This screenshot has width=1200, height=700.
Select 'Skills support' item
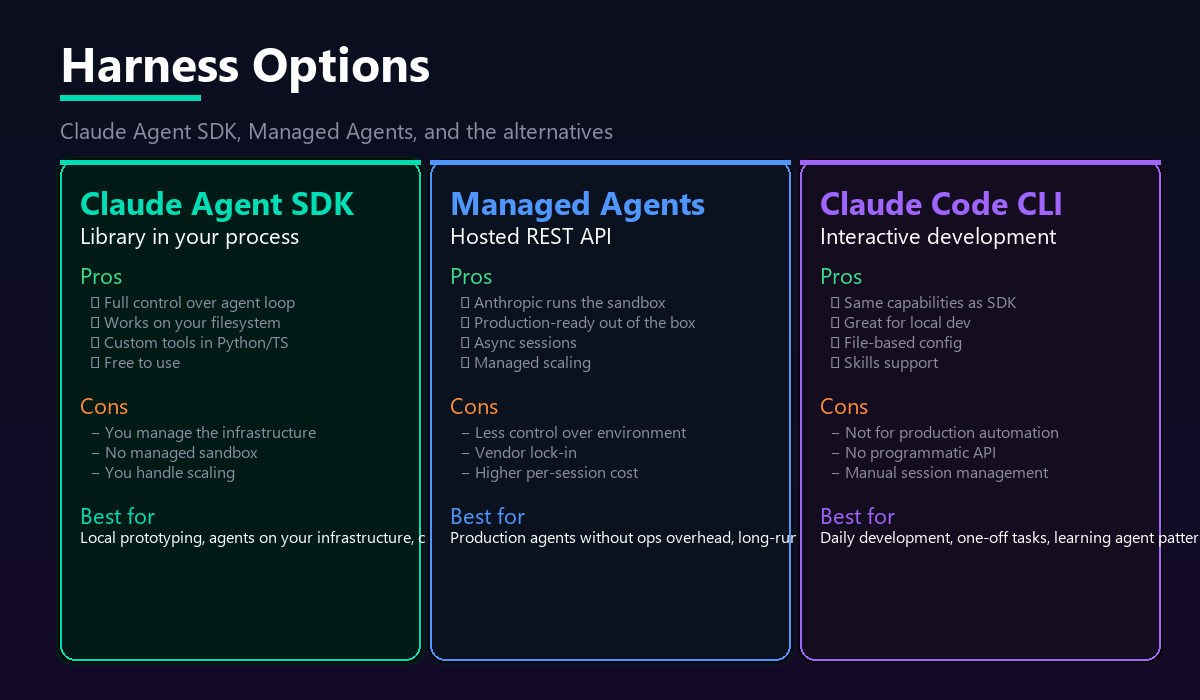click(x=885, y=363)
